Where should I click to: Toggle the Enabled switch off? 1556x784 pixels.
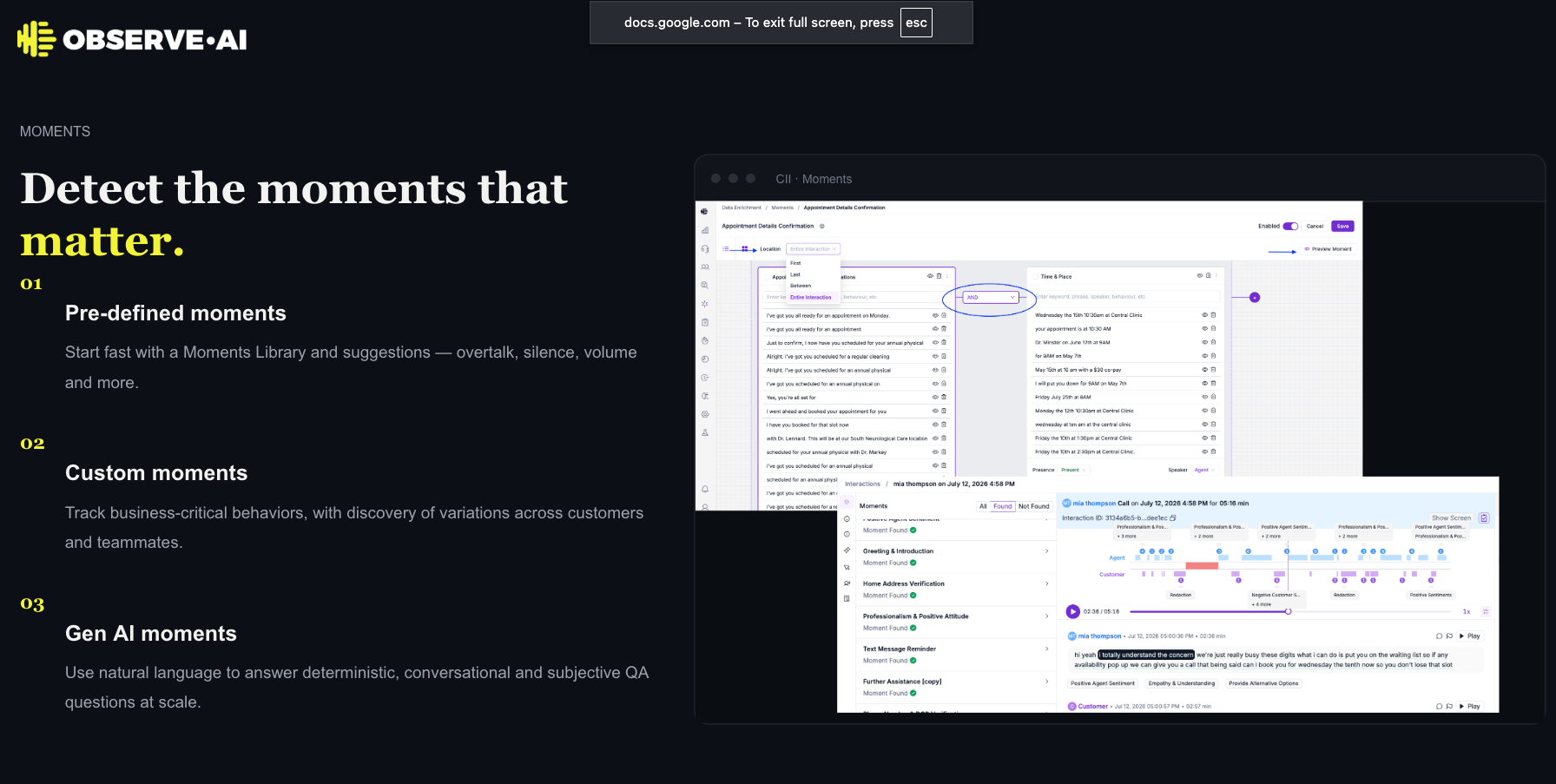click(x=1290, y=227)
